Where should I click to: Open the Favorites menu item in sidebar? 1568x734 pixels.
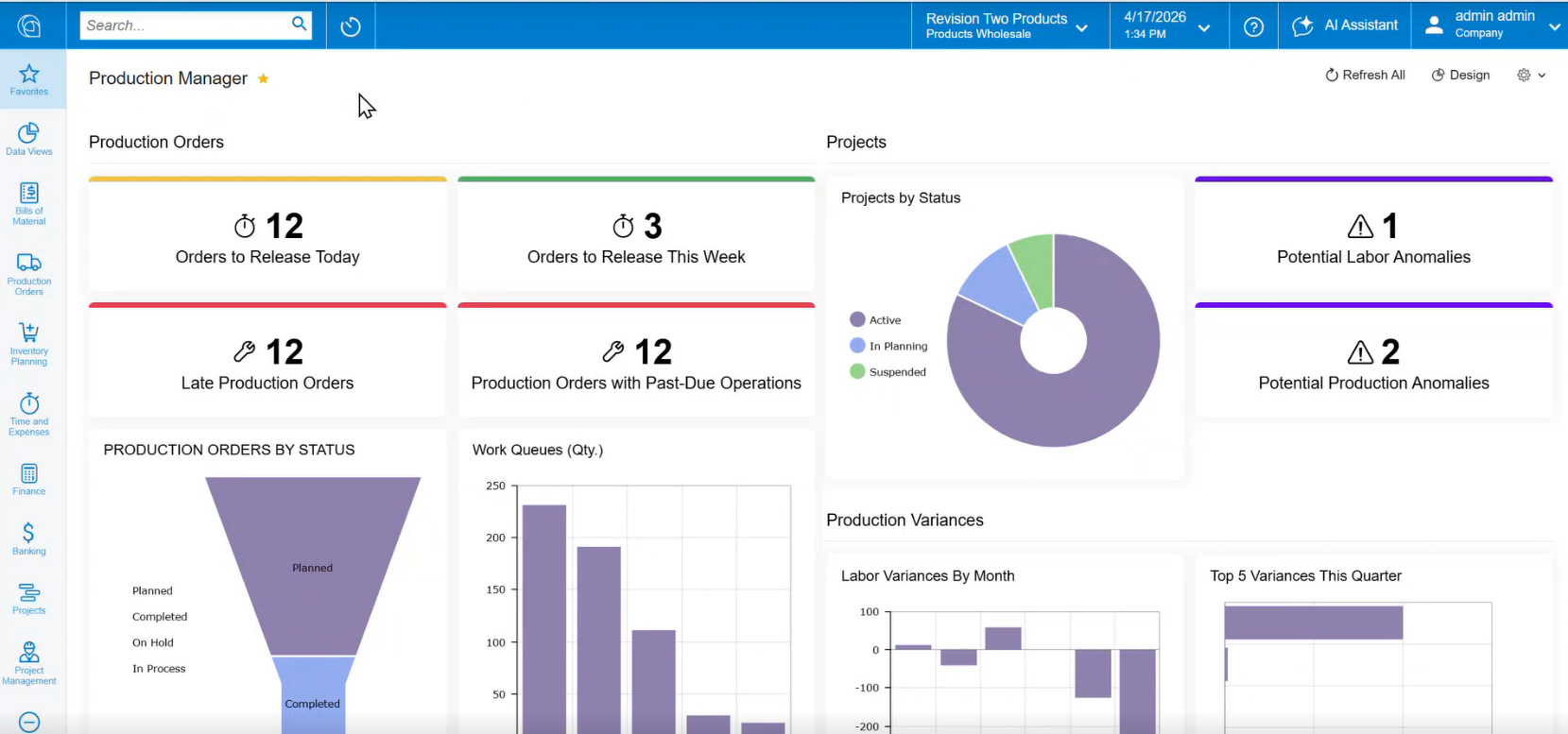pos(29,79)
